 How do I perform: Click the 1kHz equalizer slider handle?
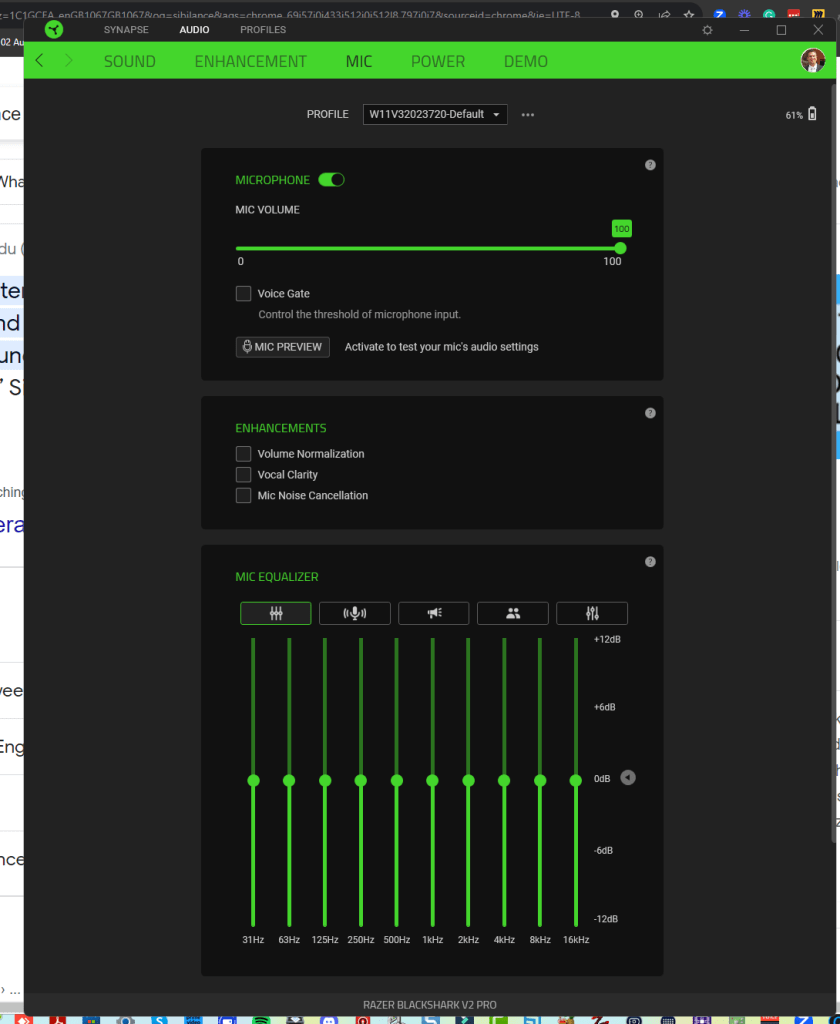[x=432, y=780]
